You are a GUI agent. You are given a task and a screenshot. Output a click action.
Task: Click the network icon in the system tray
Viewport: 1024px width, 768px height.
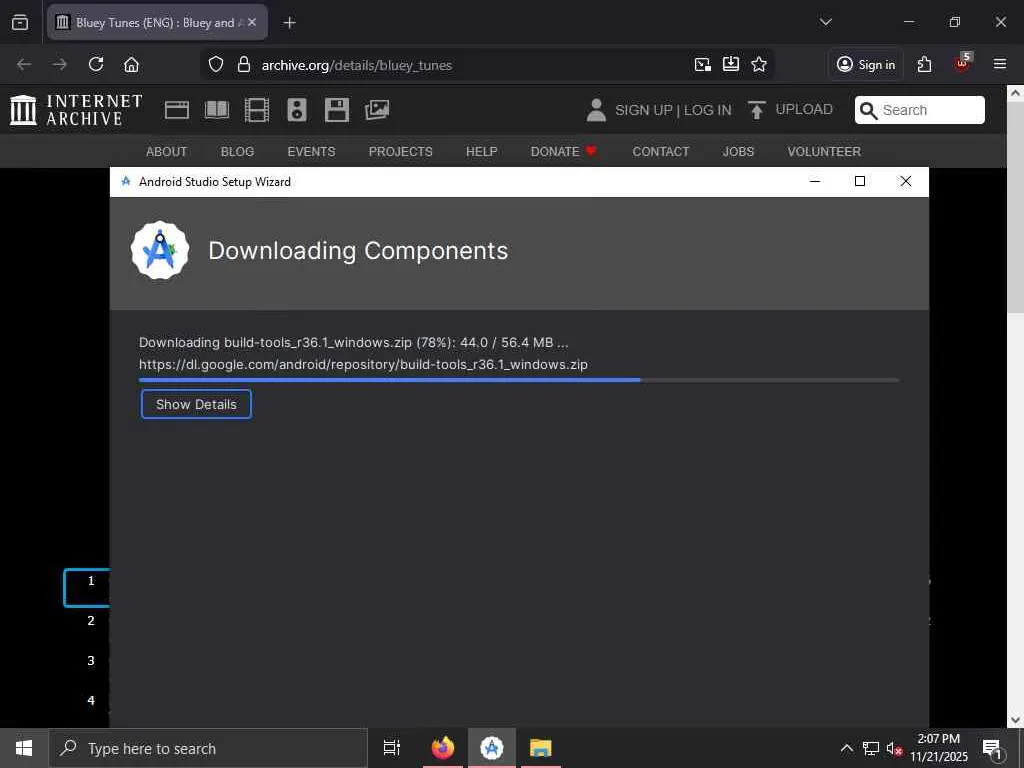click(871, 748)
